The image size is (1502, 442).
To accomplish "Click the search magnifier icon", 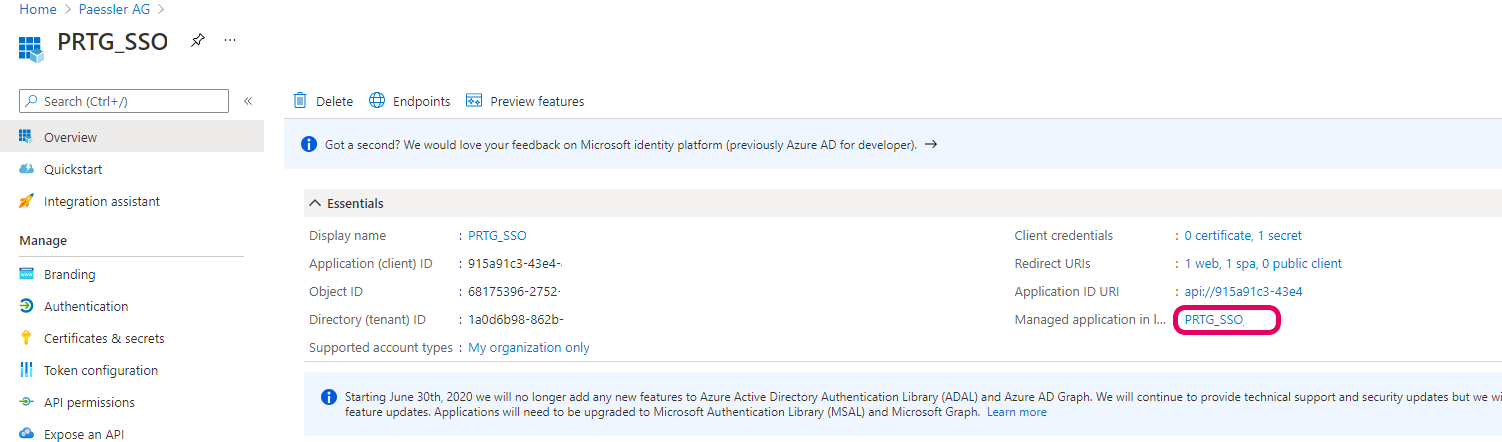I will [33, 101].
